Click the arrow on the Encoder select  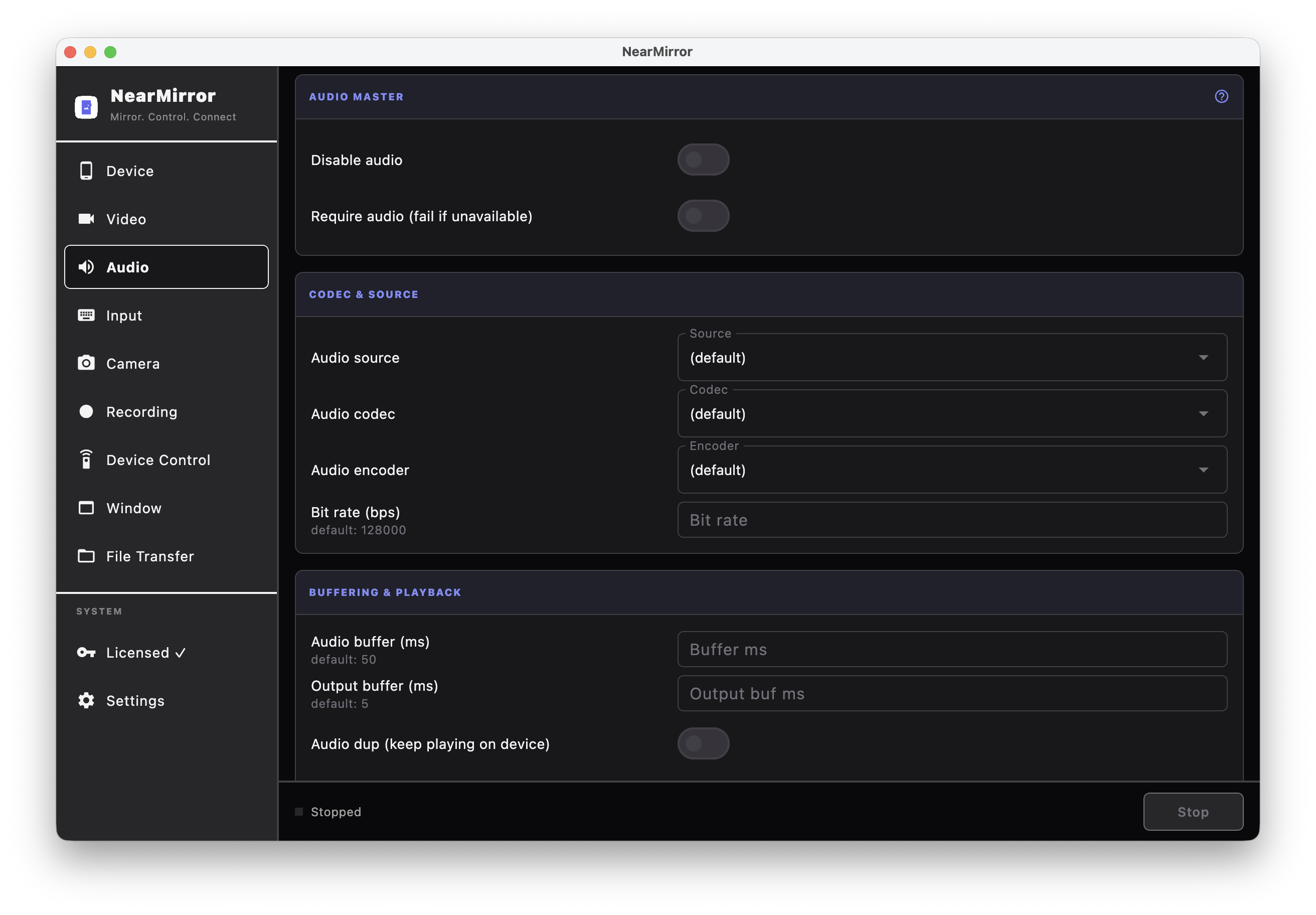click(x=1204, y=470)
